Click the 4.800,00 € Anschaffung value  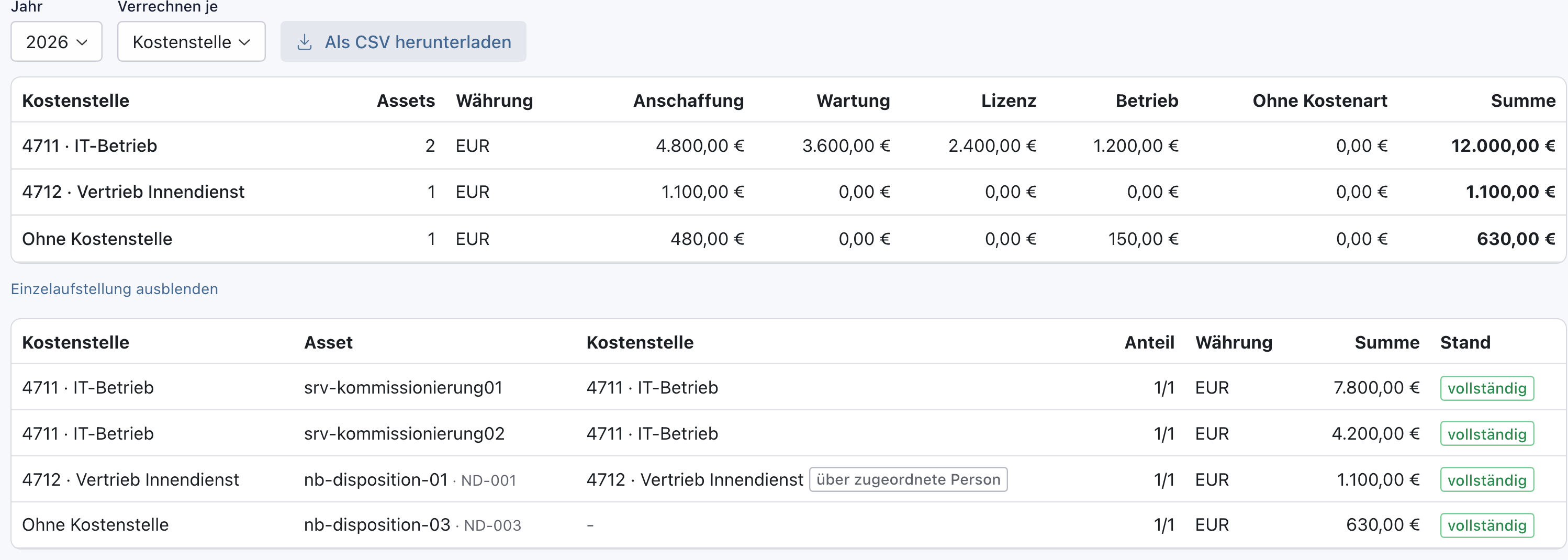click(699, 145)
